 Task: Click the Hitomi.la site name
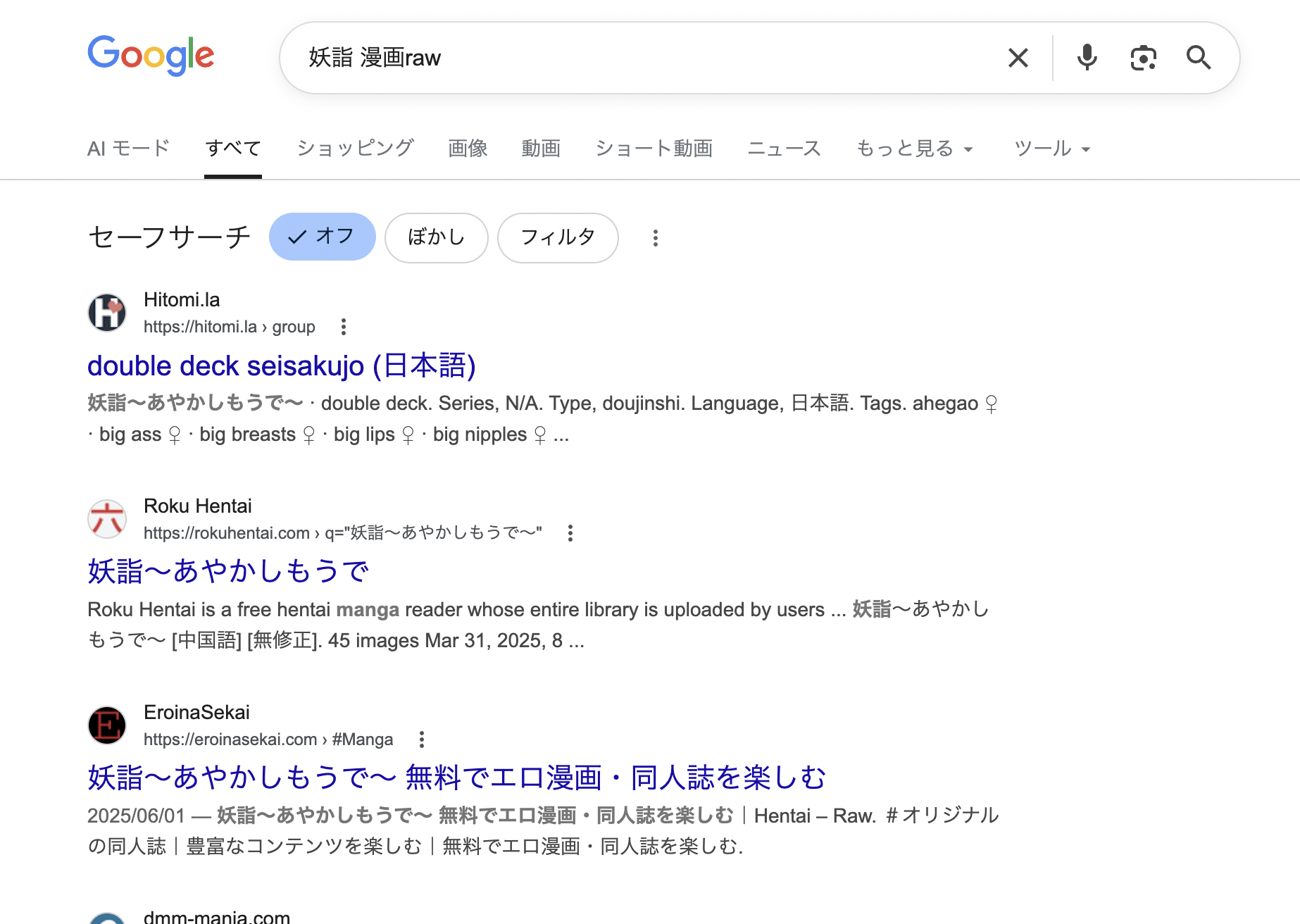coord(182,300)
